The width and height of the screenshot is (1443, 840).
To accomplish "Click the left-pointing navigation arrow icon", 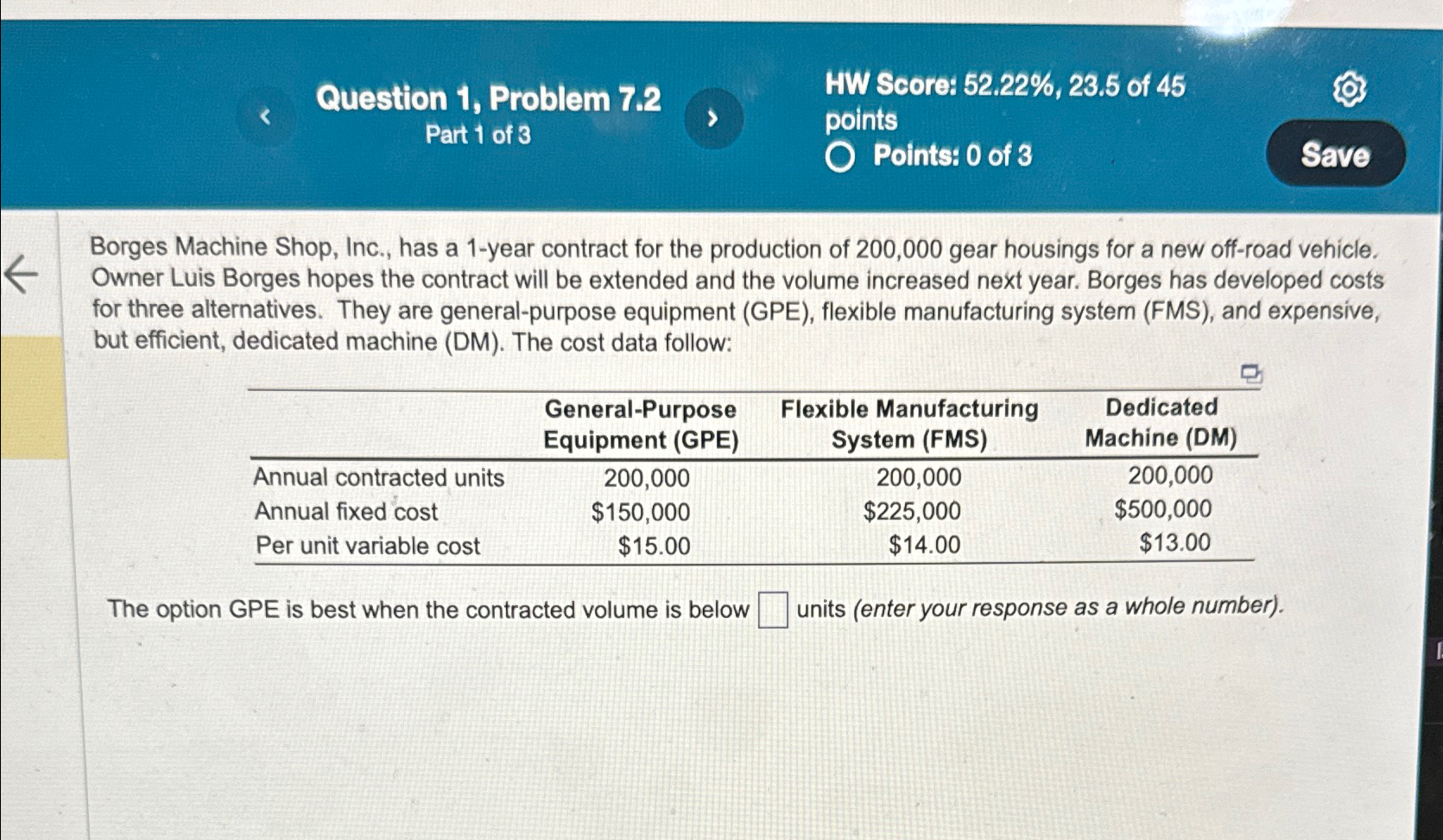I will coord(23,275).
